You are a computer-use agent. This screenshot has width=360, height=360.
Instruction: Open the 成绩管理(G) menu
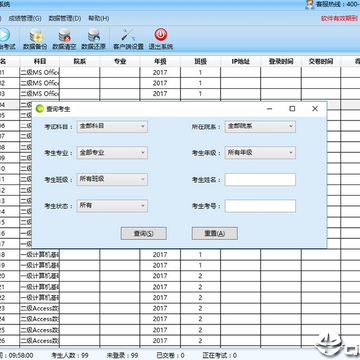(25, 18)
